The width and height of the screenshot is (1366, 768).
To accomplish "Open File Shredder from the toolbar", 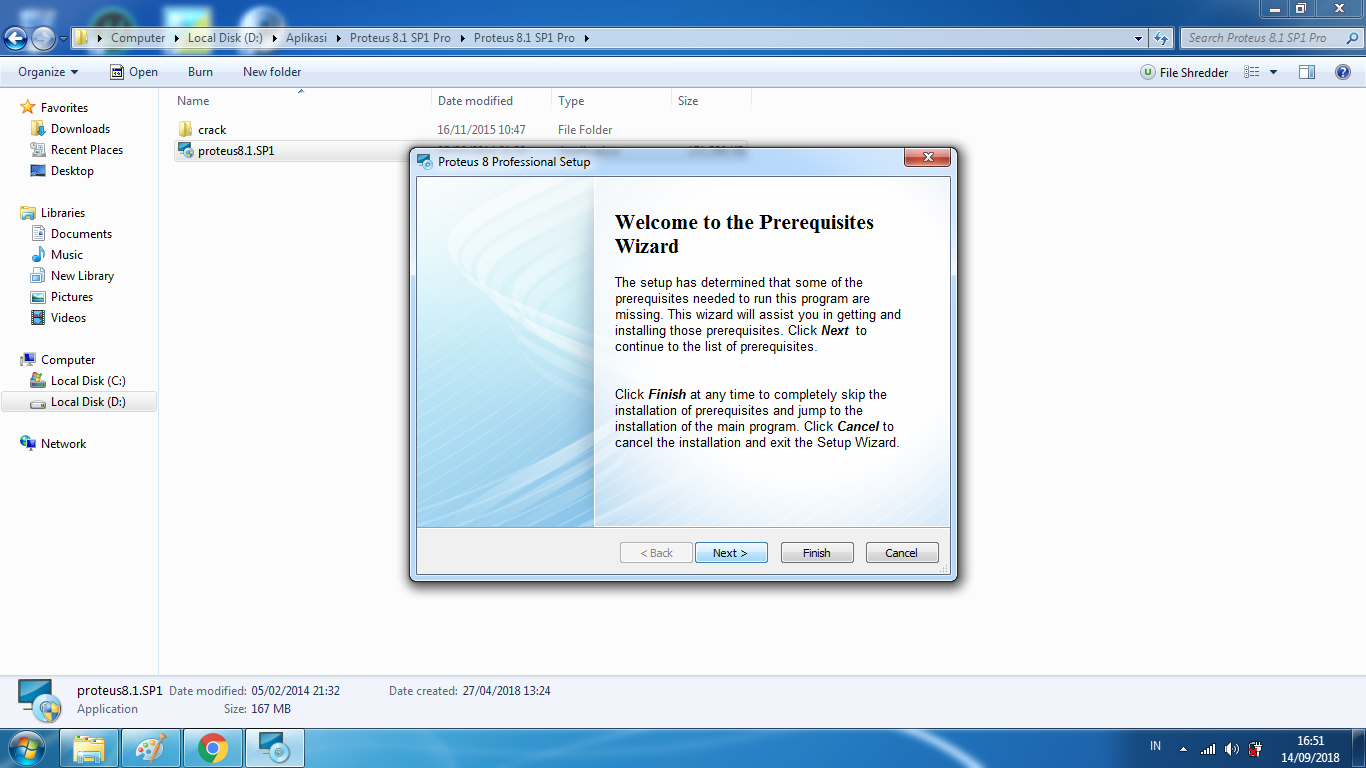I will (1185, 72).
